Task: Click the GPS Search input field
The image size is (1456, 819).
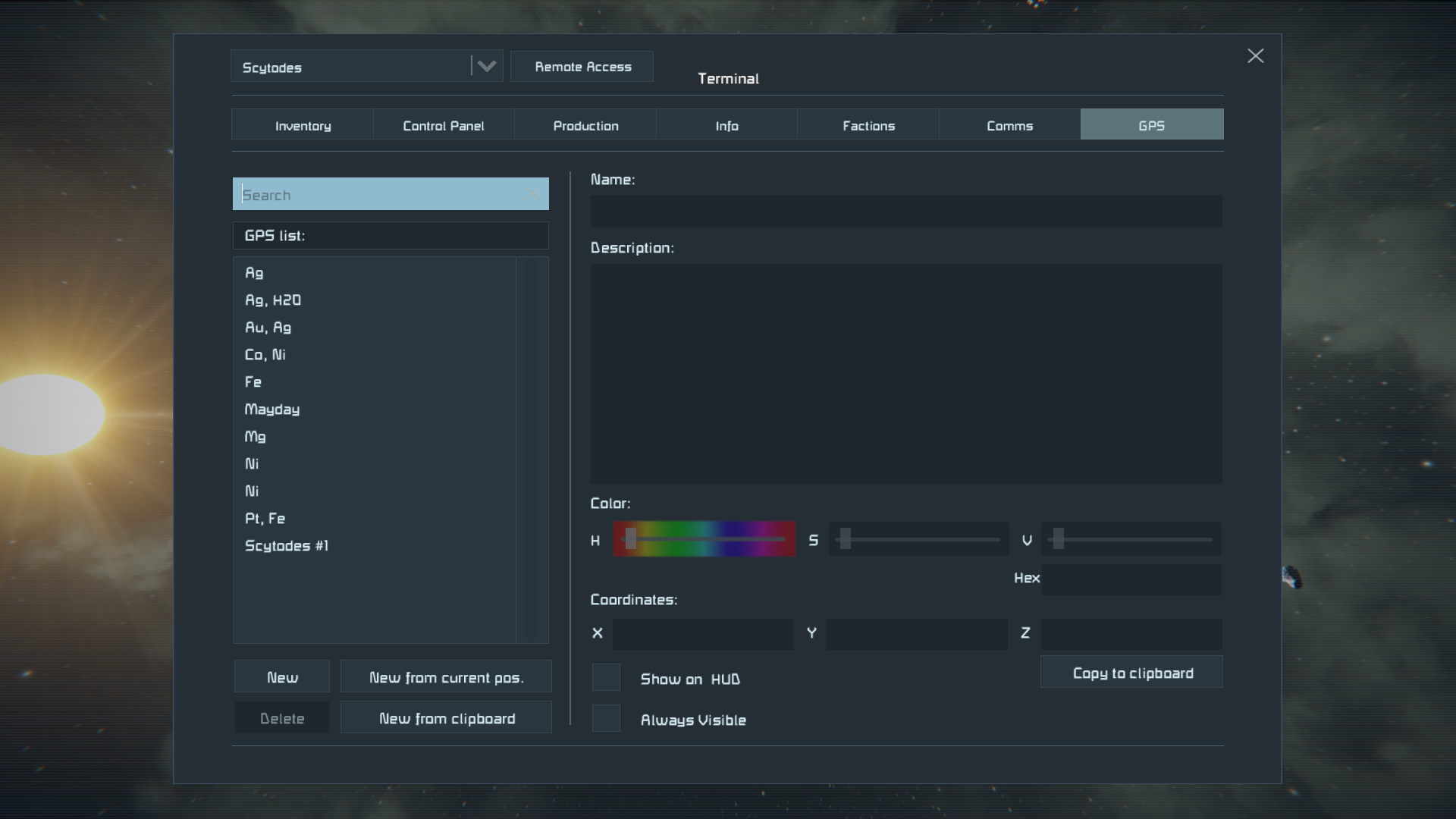Action: [379, 195]
